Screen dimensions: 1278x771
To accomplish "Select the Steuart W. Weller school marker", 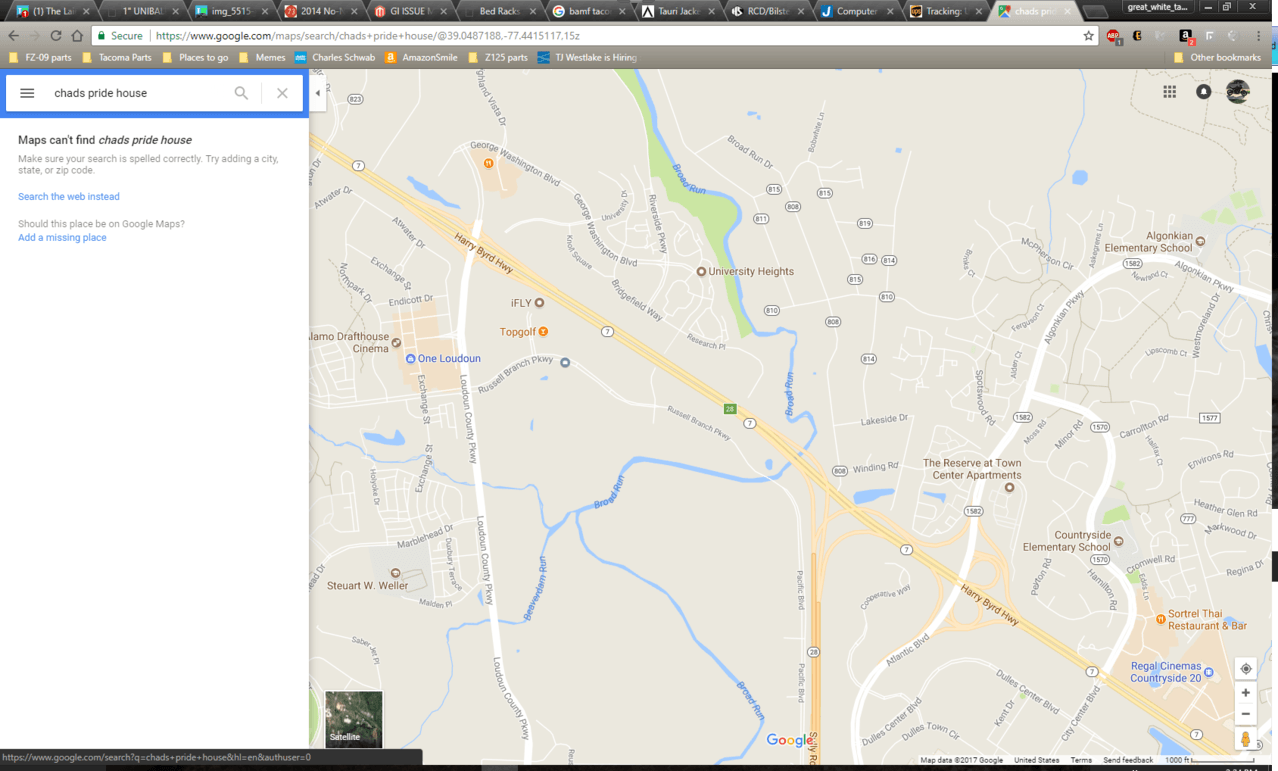I will pos(395,573).
